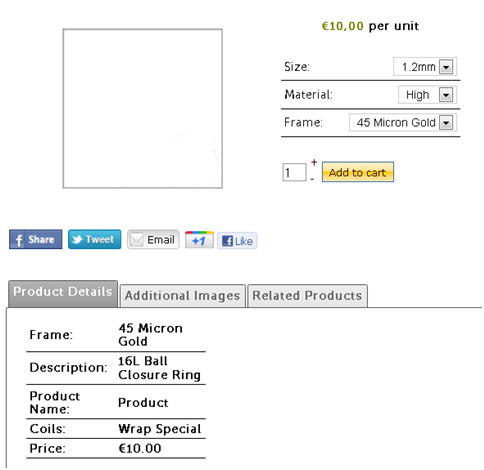Click the Google +1 button
This screenshot has height=470, width=484.
coord(199,240)
